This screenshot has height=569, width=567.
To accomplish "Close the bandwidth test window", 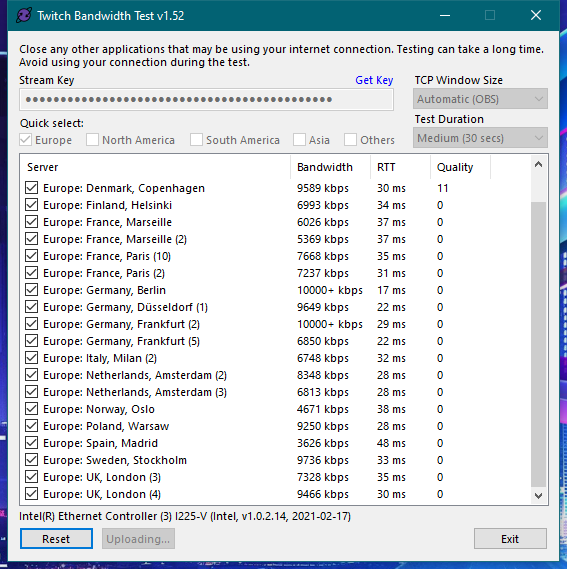I will point(536,16).
